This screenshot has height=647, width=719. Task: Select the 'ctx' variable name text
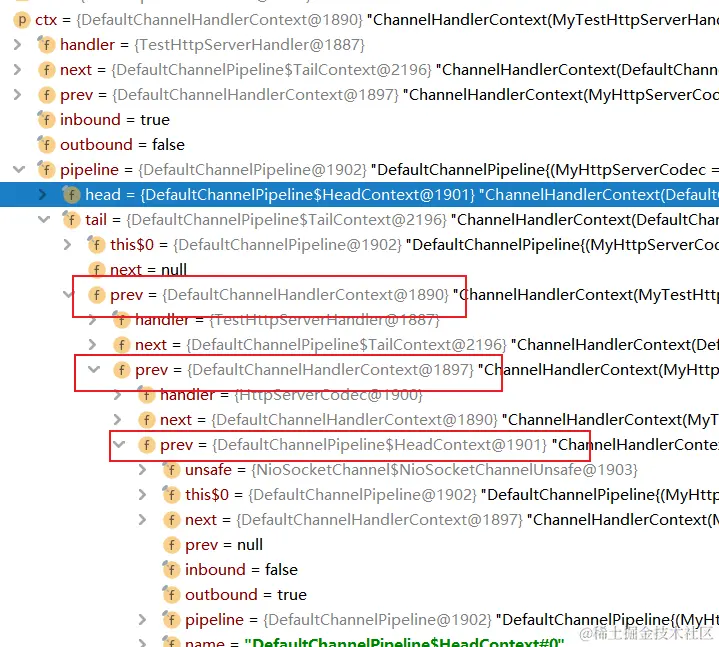point(46,20)
